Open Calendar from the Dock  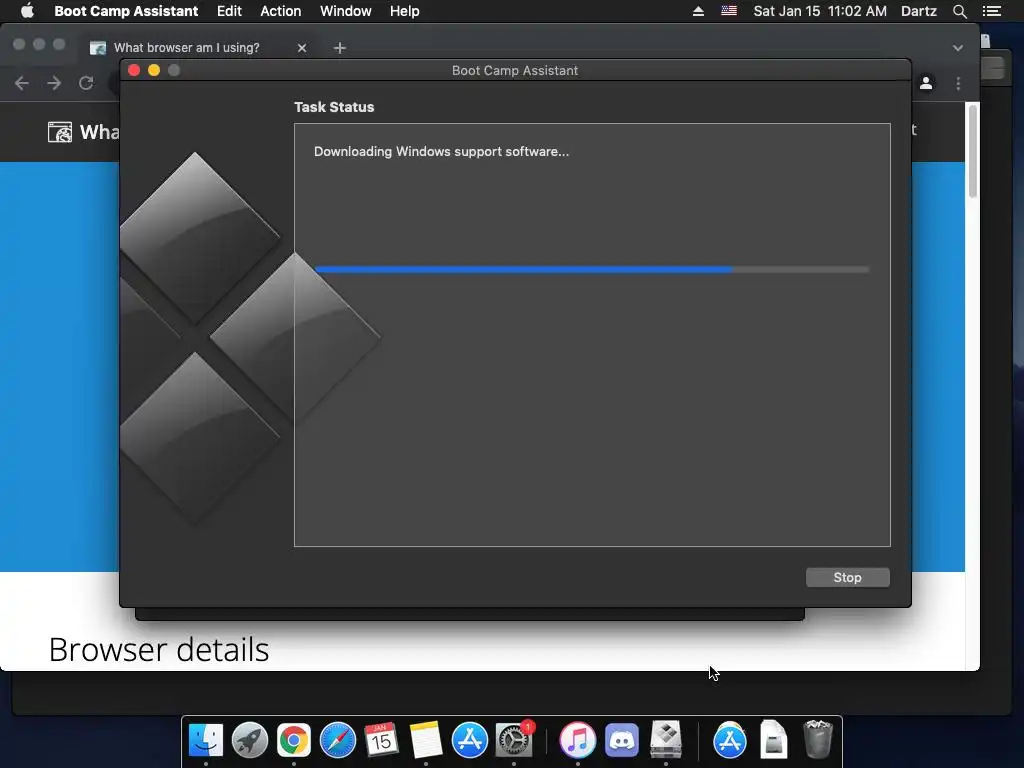pos(381,740)
